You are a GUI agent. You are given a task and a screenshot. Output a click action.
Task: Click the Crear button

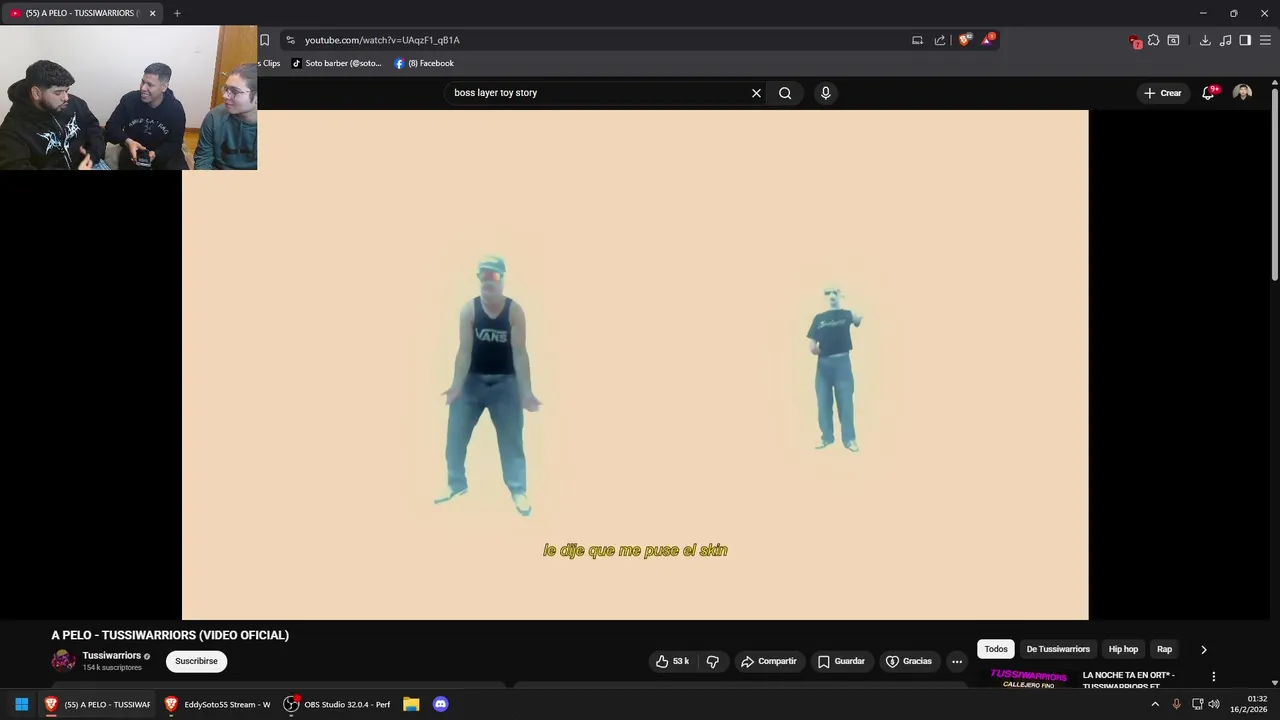[1163, 93]
